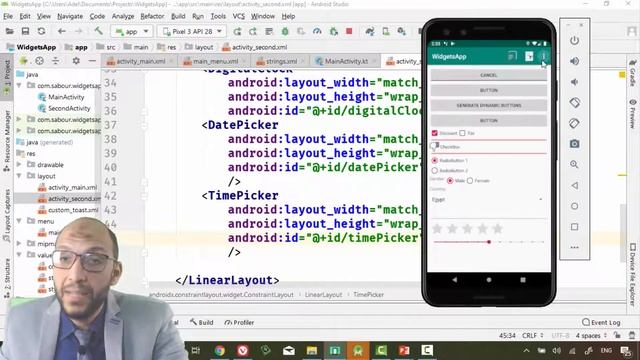
Task: Hide the Project panel with minus icon
Action: click(92, 61)
